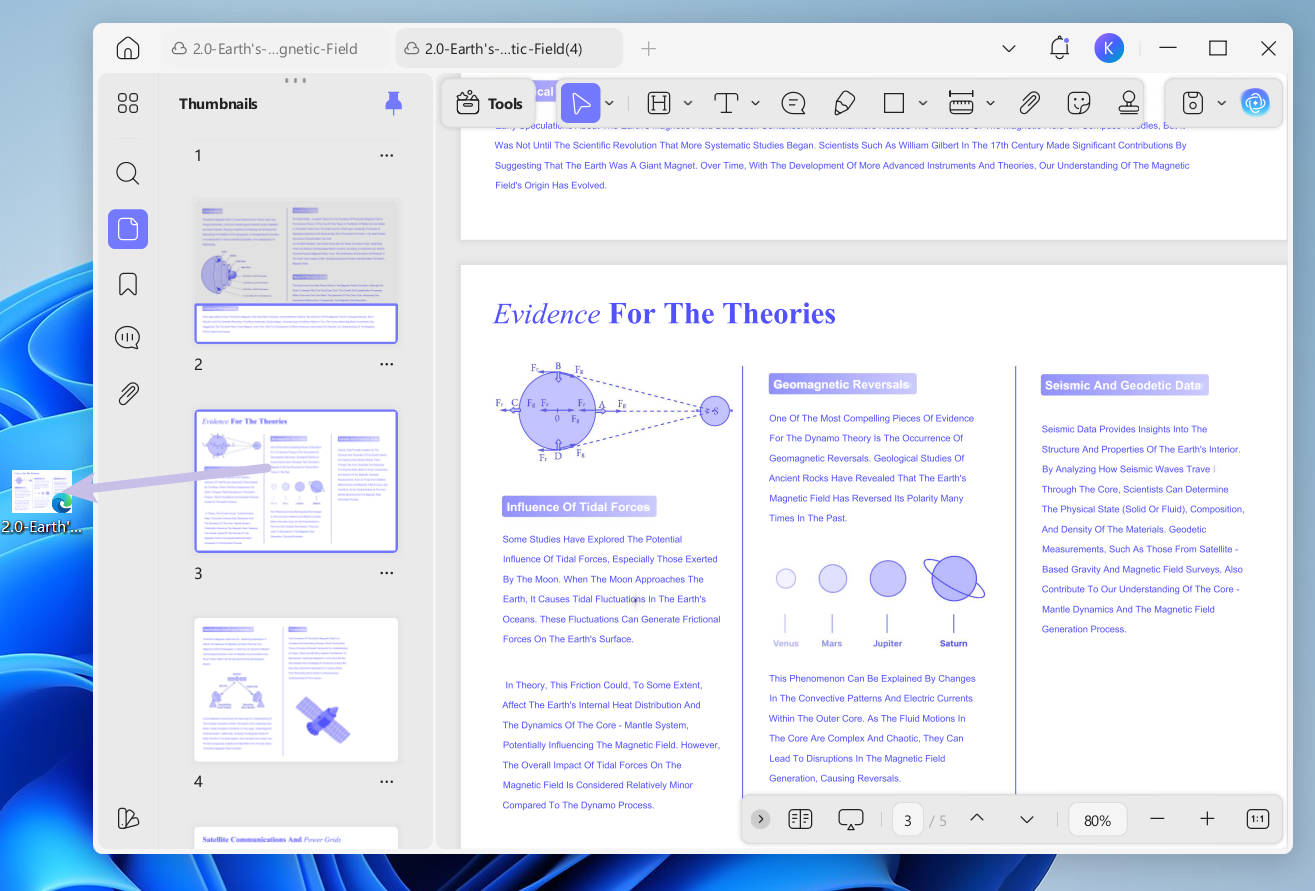
Task: Select the comment note tool
Action: (x=793, y=103)
